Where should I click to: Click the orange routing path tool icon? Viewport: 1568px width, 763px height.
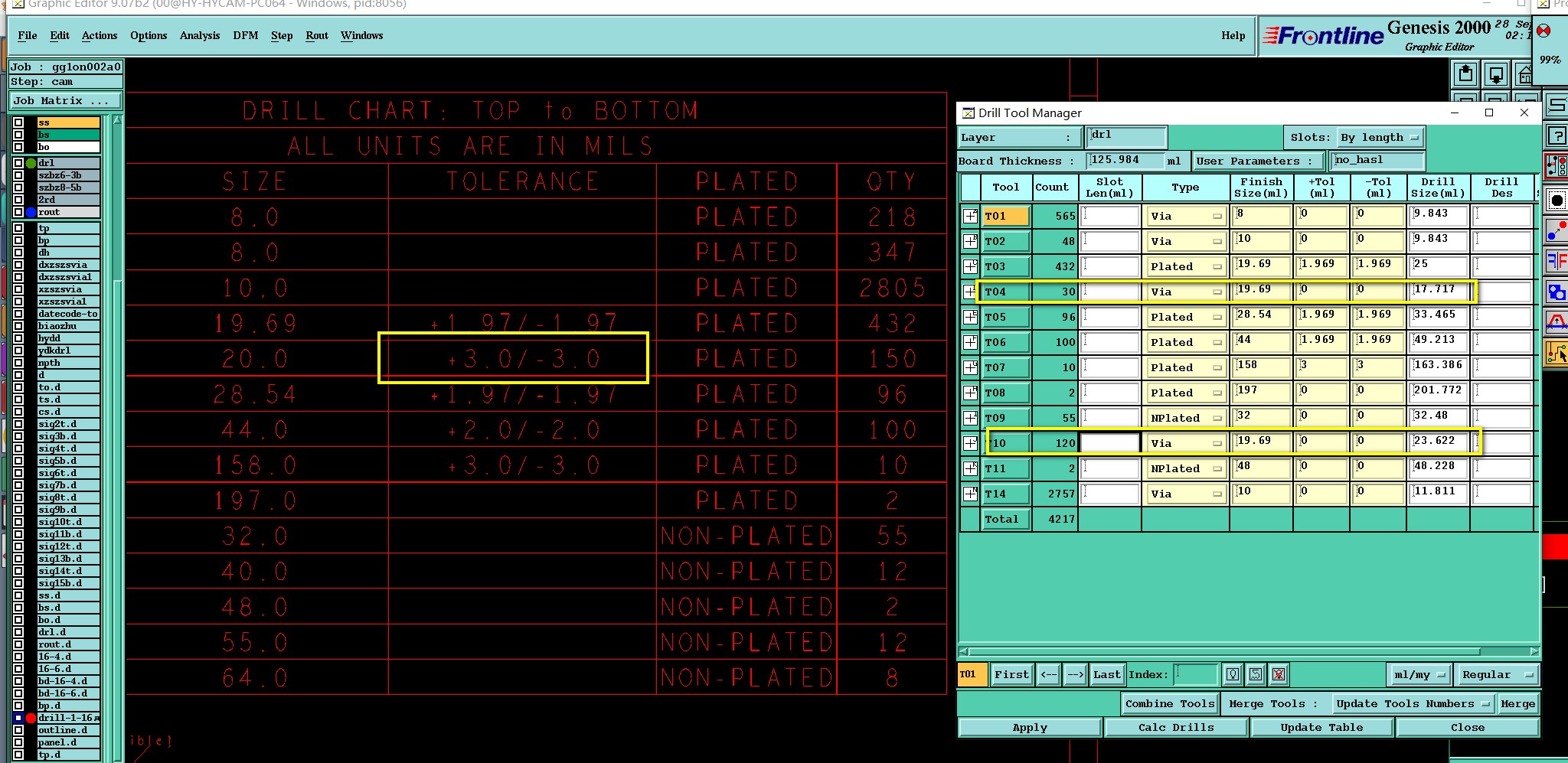tap(1557, 353)
